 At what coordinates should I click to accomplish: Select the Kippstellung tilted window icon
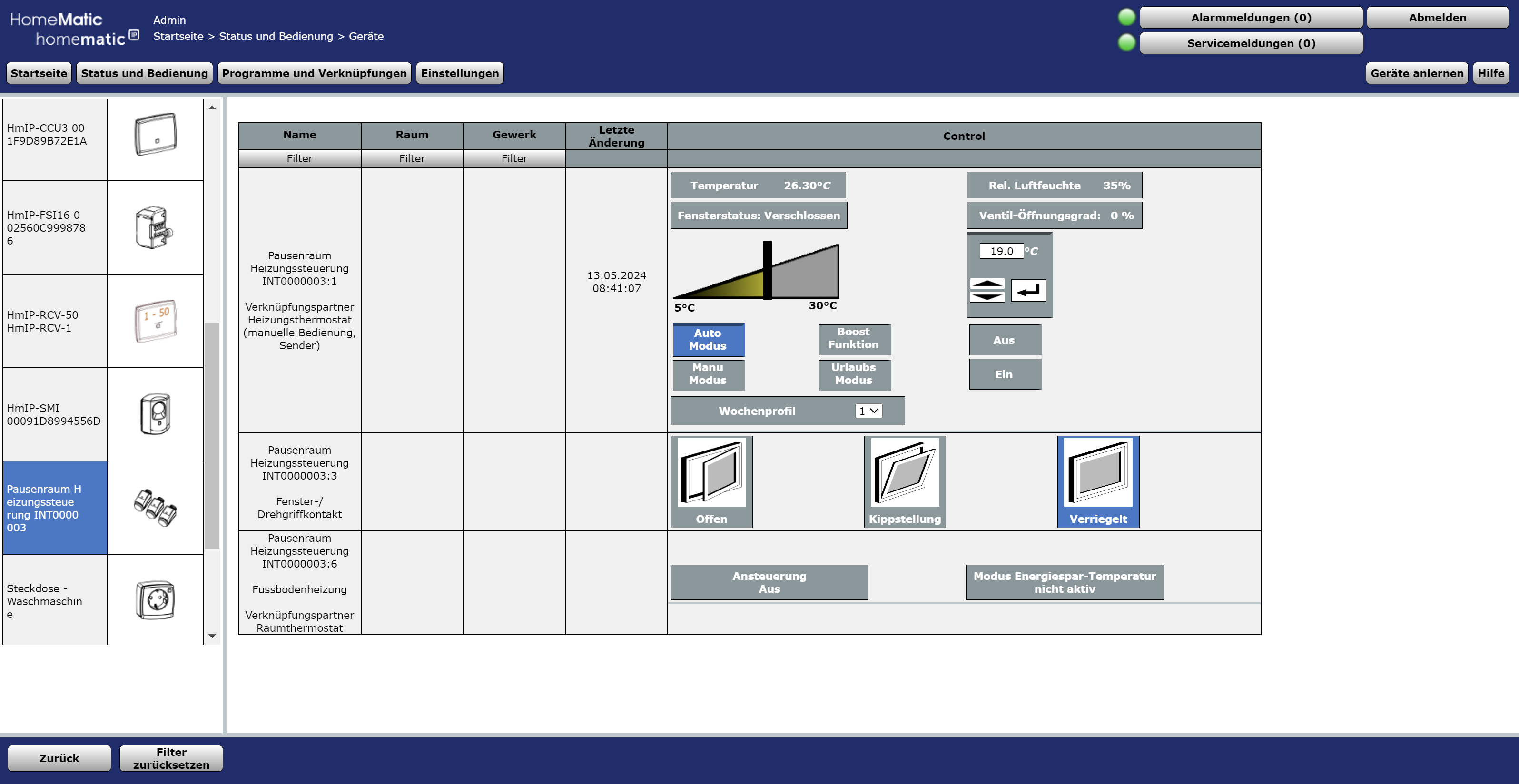[x=905, y=473]
